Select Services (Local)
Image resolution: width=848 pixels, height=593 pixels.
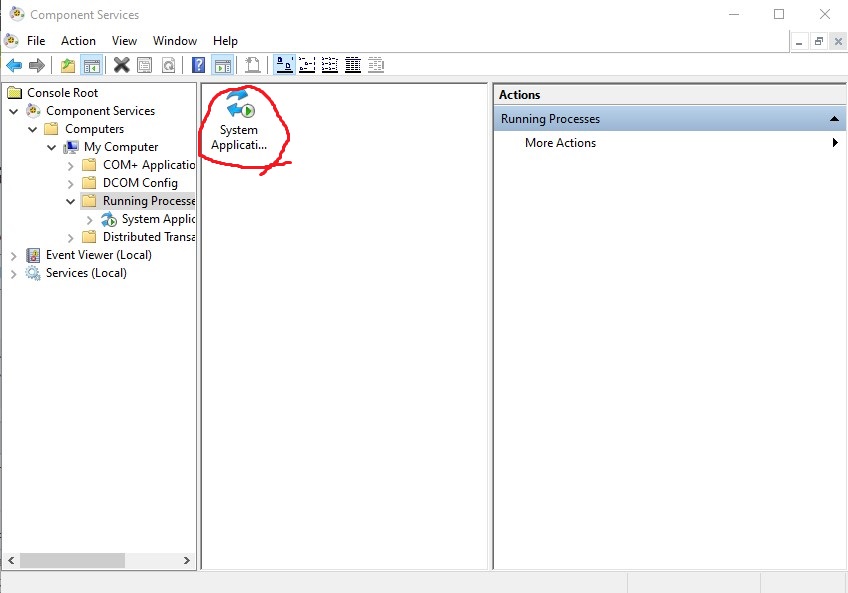point(86,273)
